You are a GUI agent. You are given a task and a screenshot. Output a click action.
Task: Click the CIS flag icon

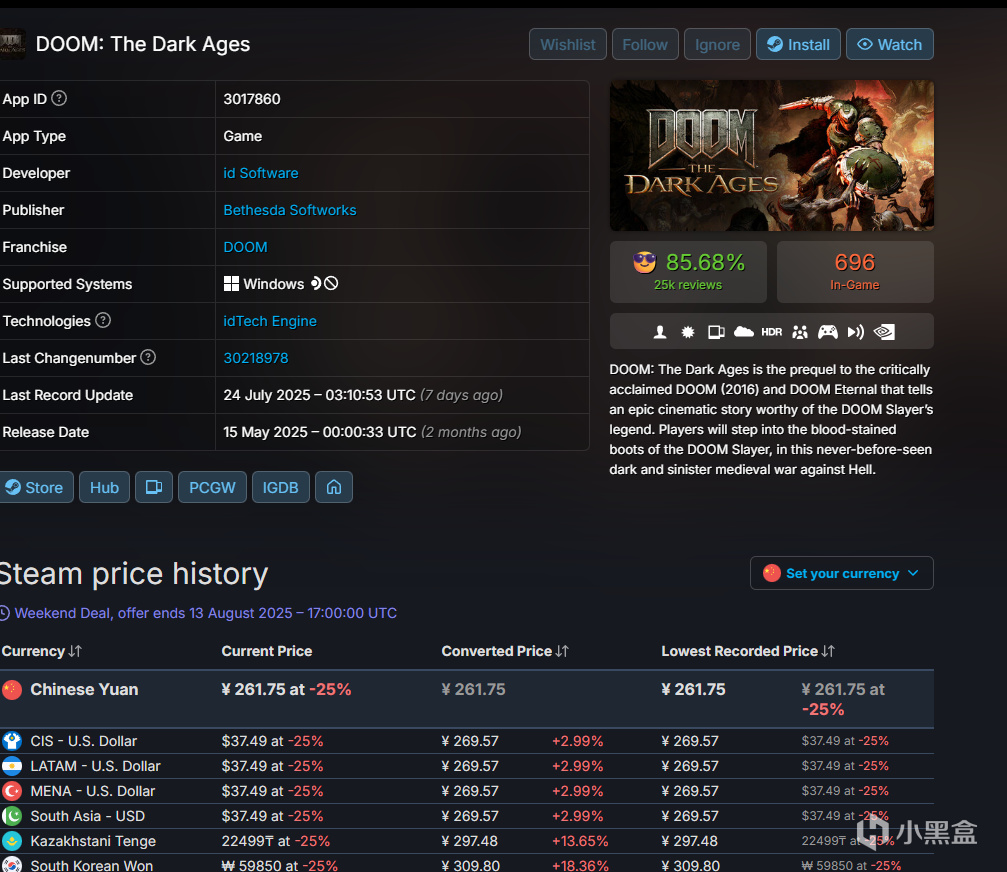pos(11,741)
